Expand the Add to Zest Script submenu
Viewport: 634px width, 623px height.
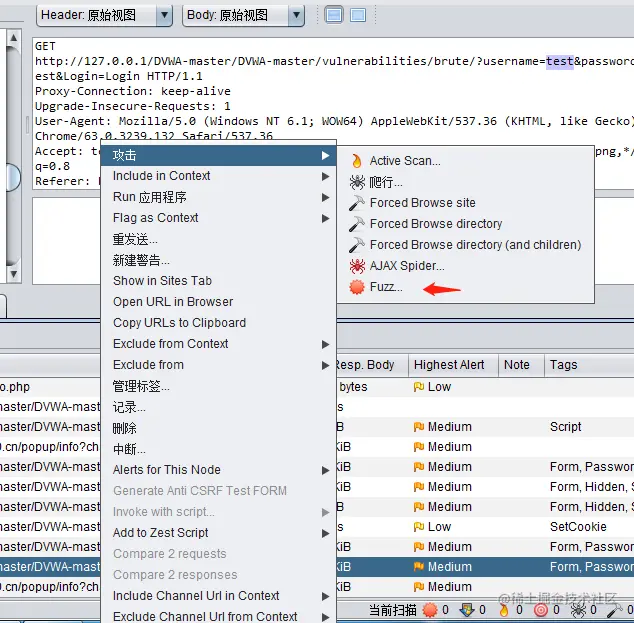[325, 533]
